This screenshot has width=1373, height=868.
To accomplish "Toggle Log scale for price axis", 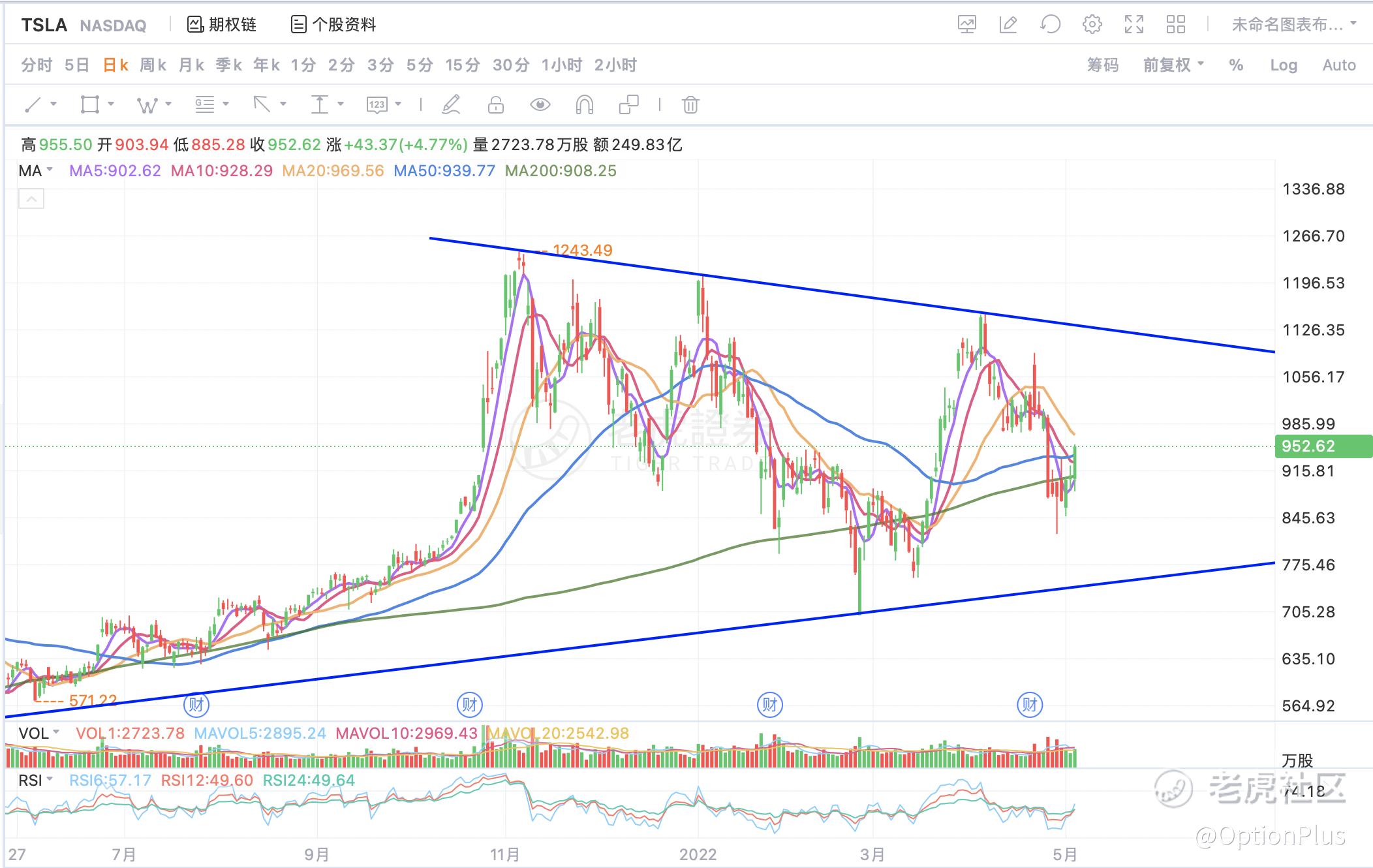I will (1284, 65).
